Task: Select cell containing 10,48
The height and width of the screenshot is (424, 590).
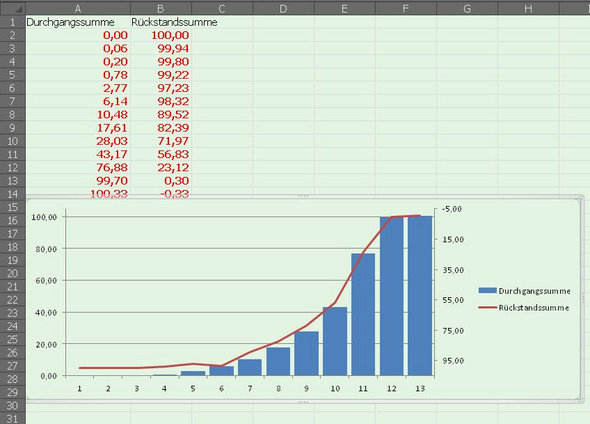Action: click(x=78, y=115)
